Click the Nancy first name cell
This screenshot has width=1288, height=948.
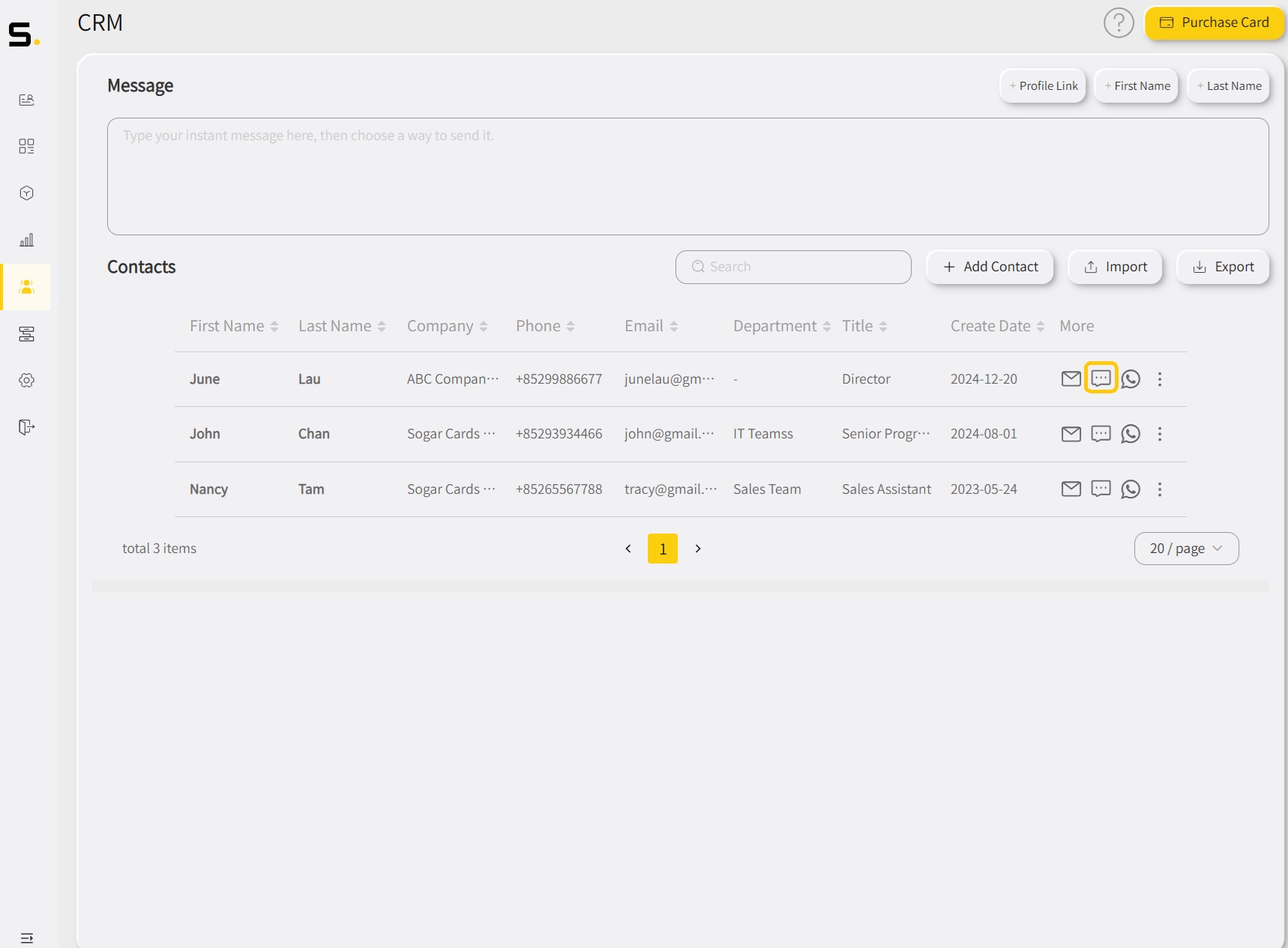click(208, 489)
